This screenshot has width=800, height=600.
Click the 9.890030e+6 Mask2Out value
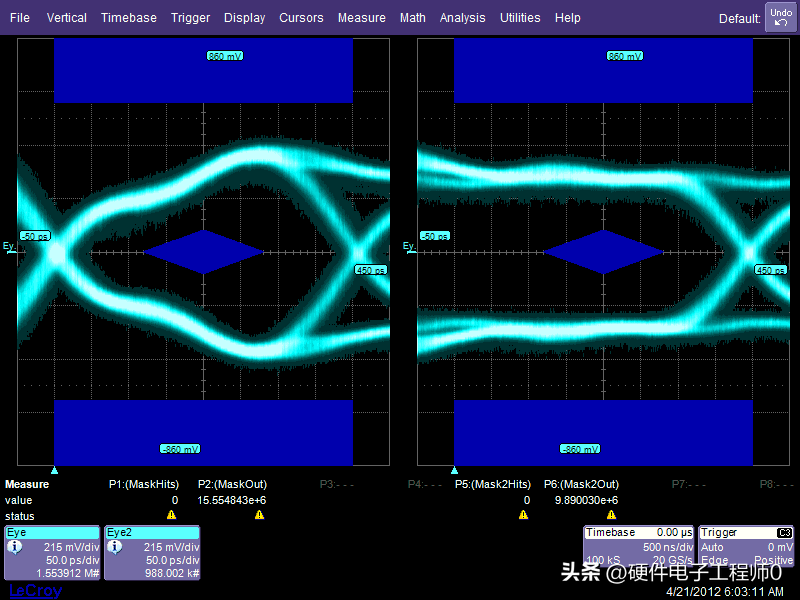(x=586, y=501)
